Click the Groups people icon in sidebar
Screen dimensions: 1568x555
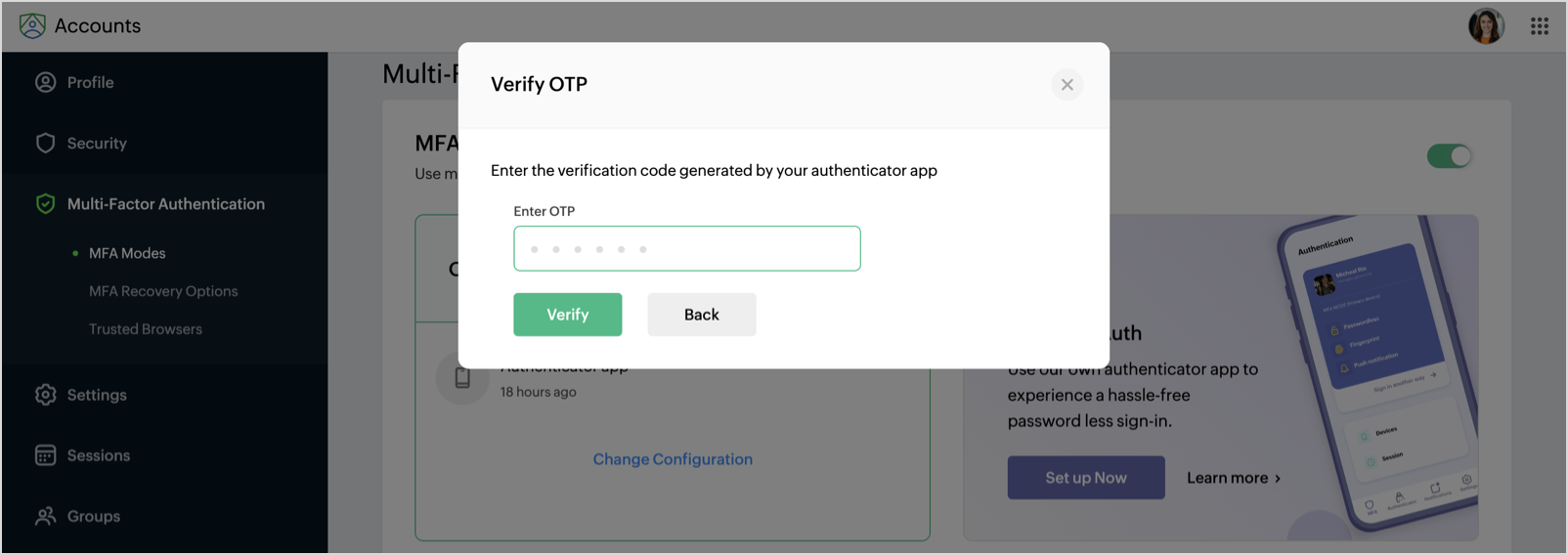(x=46, y=516)
